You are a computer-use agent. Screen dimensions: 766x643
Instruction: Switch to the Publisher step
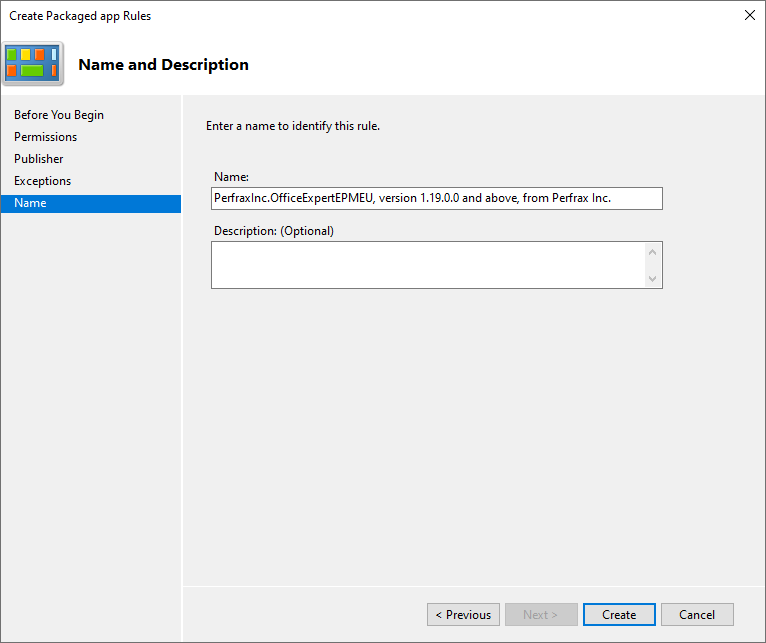39,159
